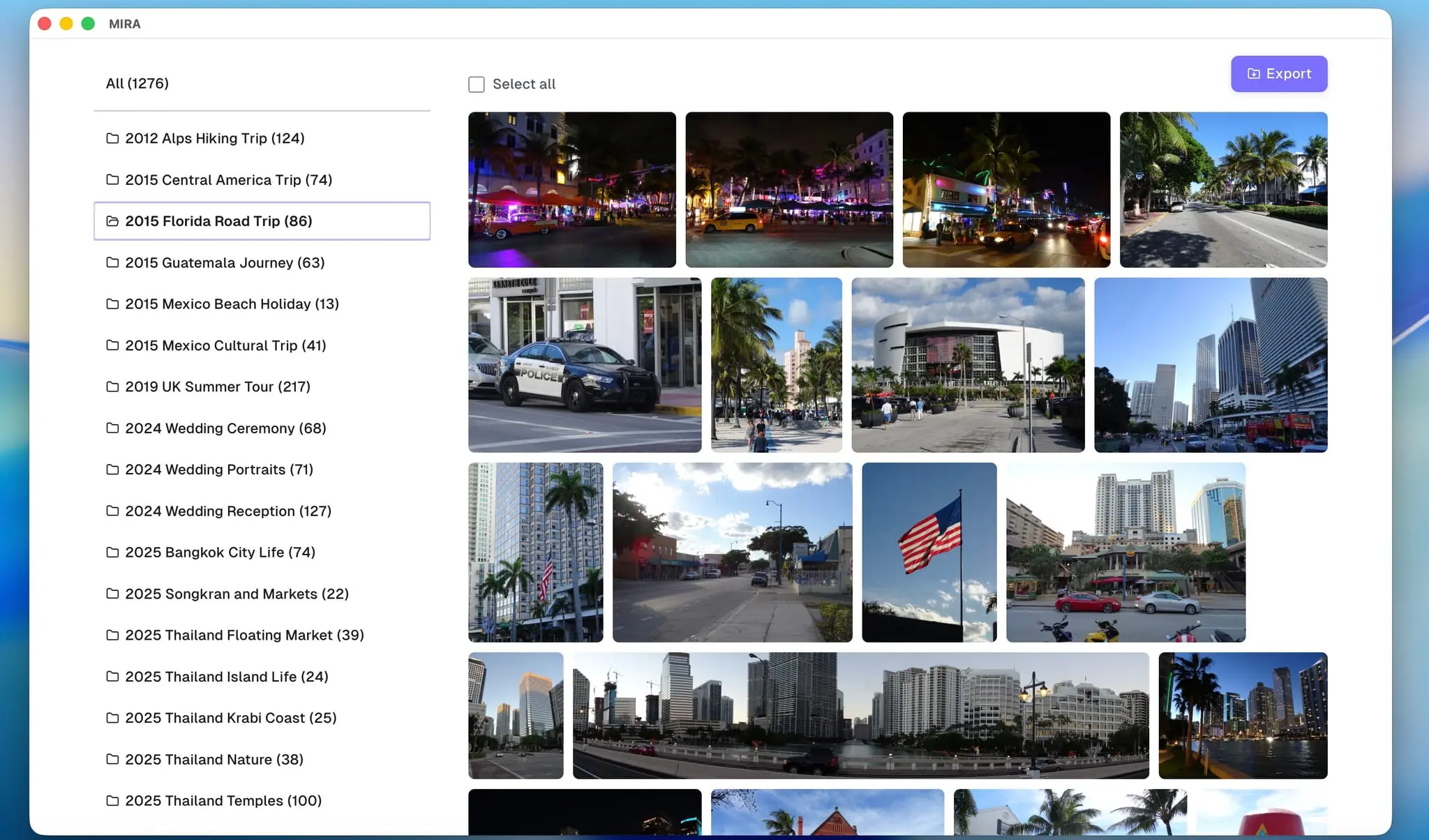Image resolution: width=1429 pixels, height=840 pixels.
Task: Click folder icon beside 2019 UK Summer Tour
Action: click(x=112, y=387)
